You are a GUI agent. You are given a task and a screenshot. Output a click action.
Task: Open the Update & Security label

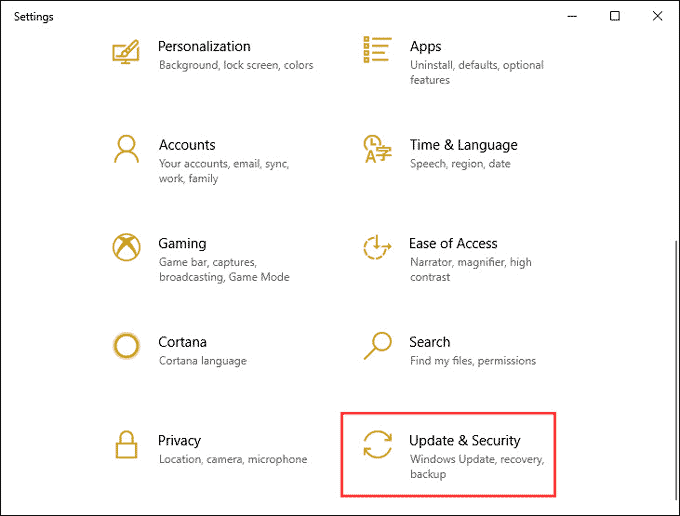pyautogui.click(x=464, y=441)
